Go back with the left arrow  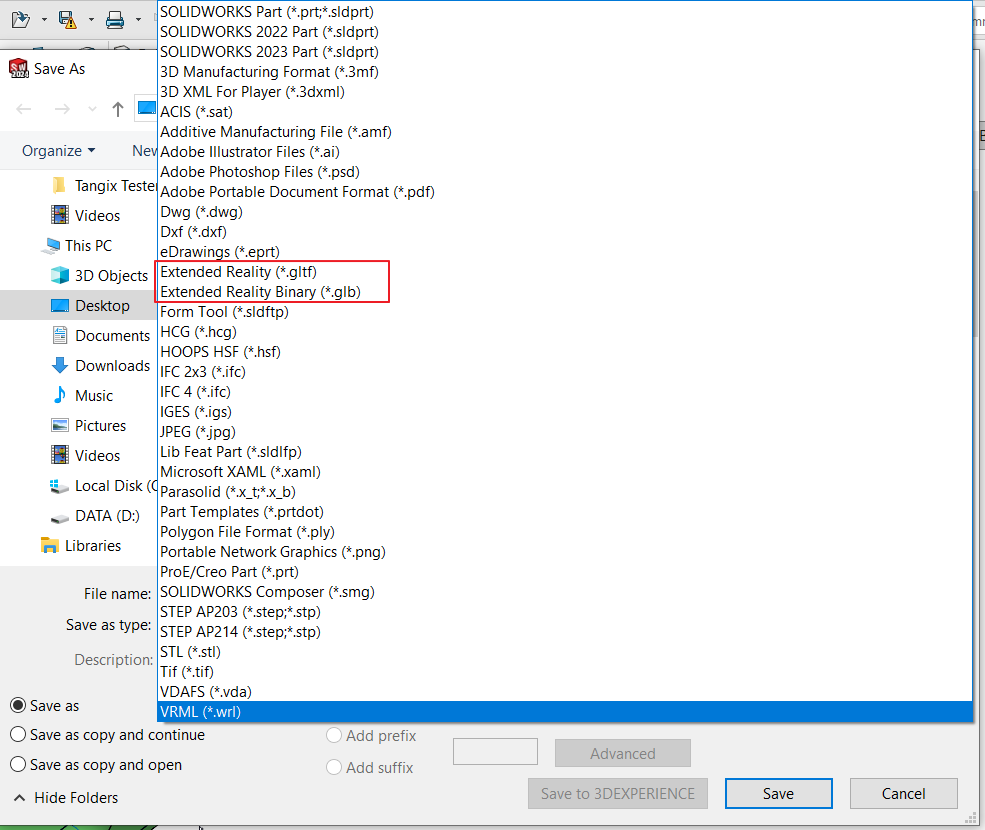click(24, 109)
